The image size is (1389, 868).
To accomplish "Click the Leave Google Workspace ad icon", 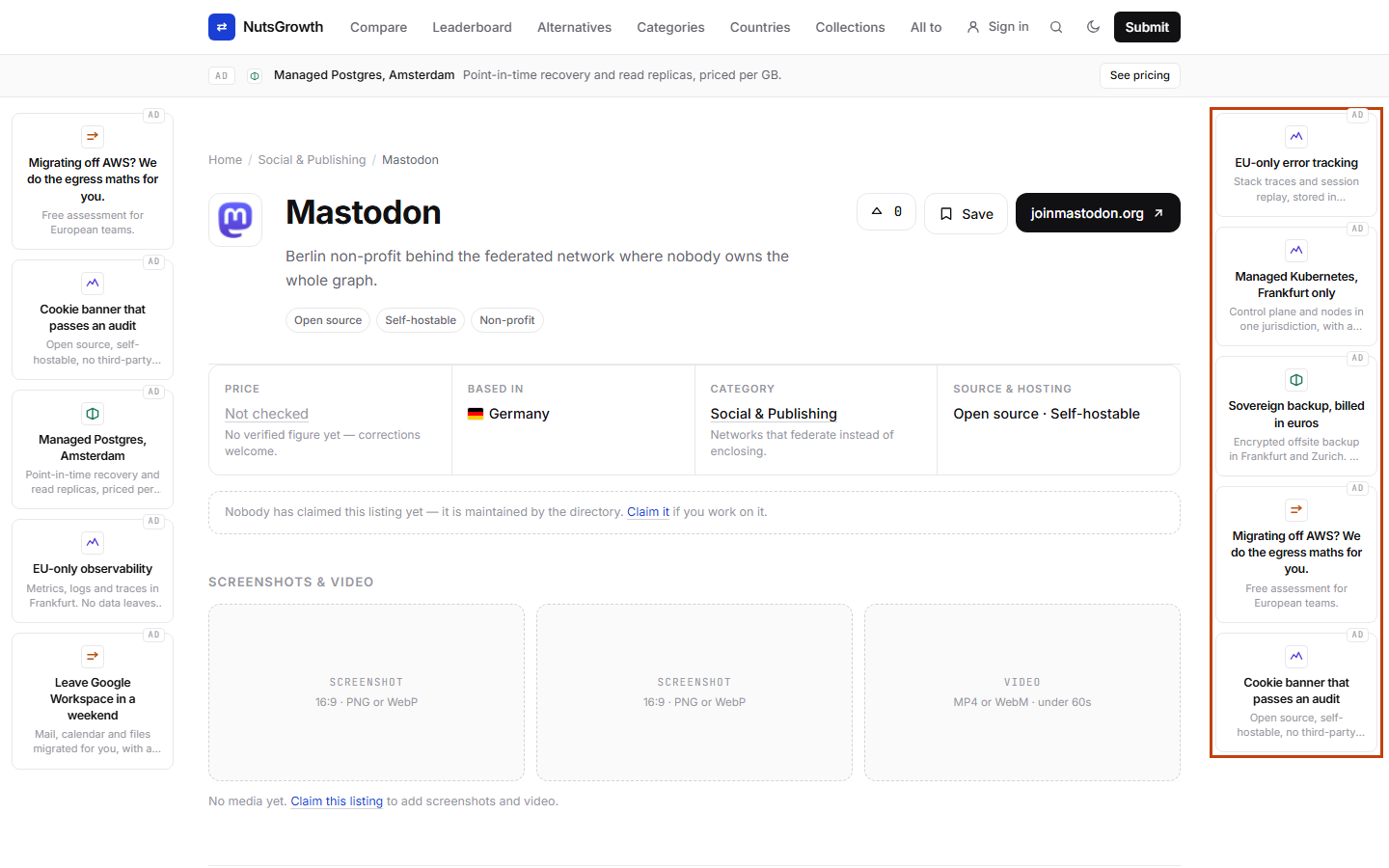I will coord(93,657).
